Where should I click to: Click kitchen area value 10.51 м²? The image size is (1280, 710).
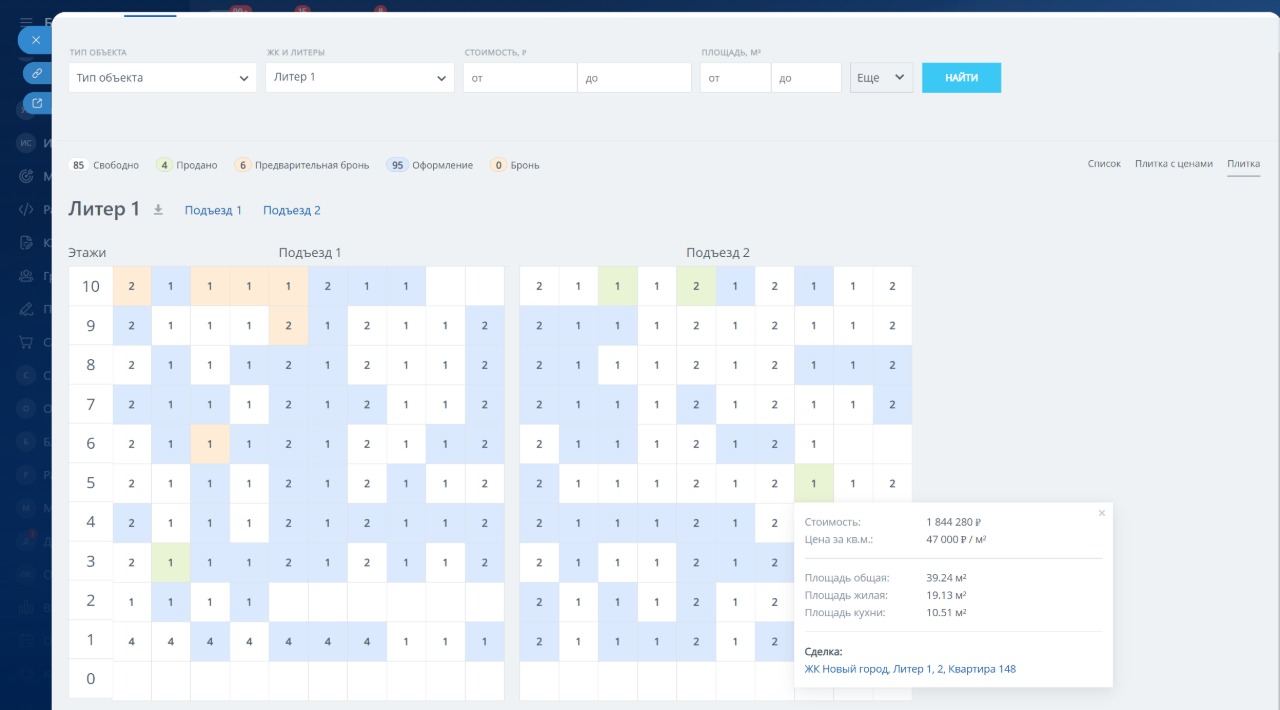(x=946, y=613)
